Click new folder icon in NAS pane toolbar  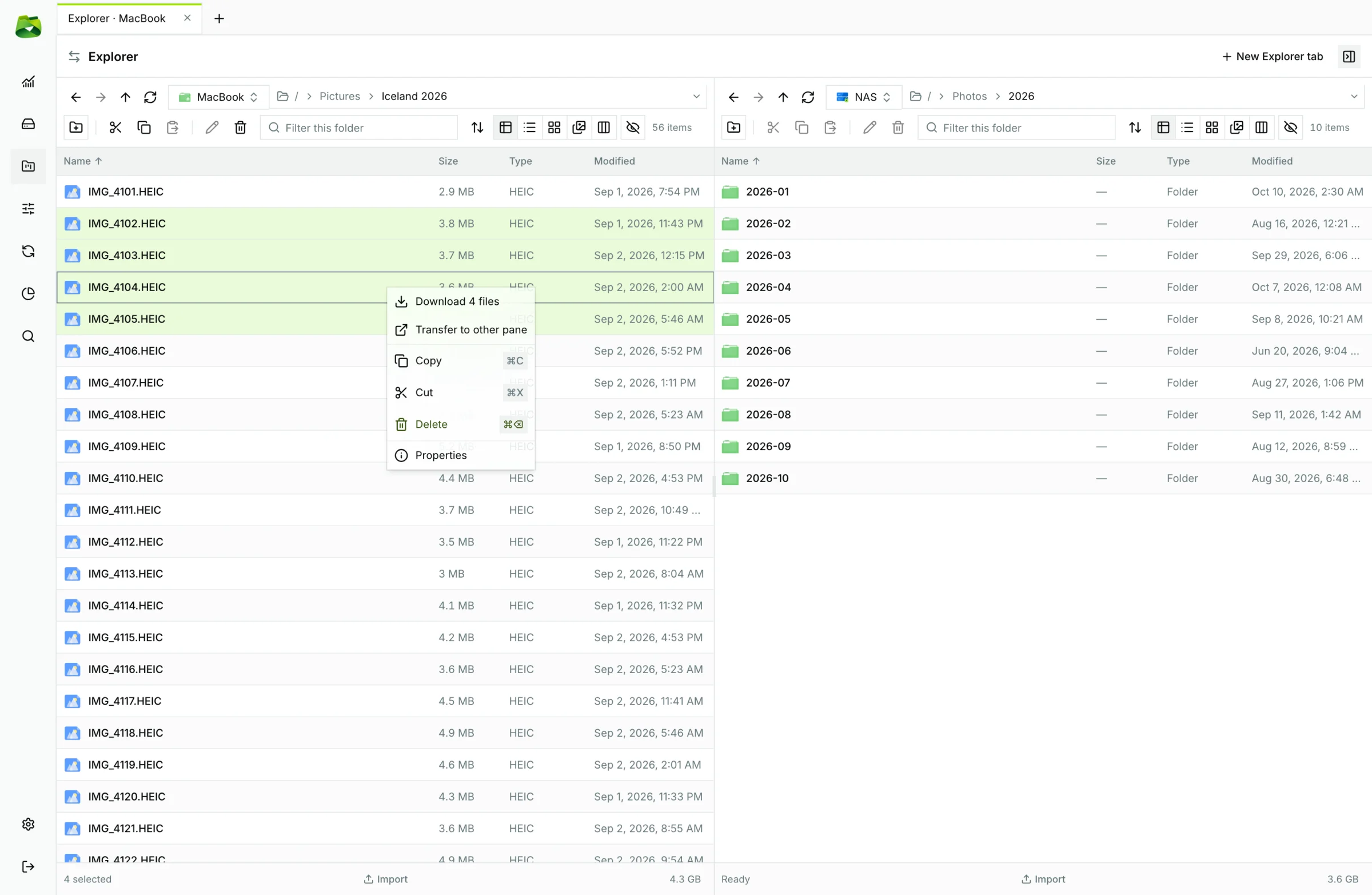pos(733,128)
